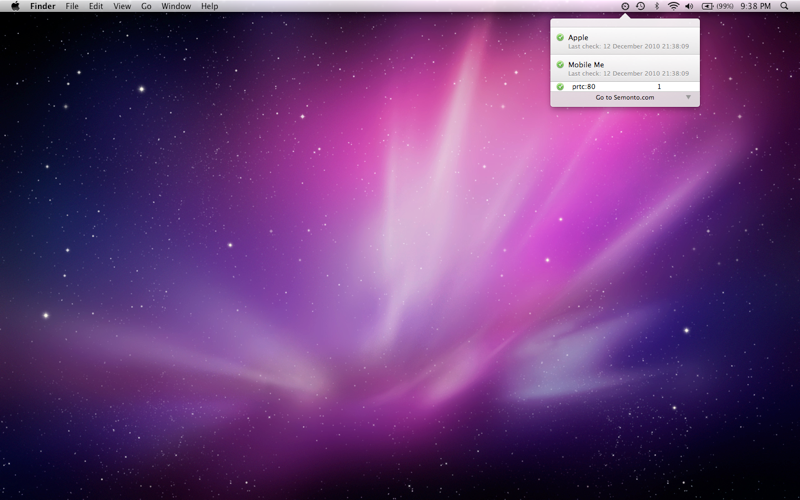Click green check icon beside prtc:80
Image resolution: width=800 pixels, height=500 pixels.
click(560, 87)
